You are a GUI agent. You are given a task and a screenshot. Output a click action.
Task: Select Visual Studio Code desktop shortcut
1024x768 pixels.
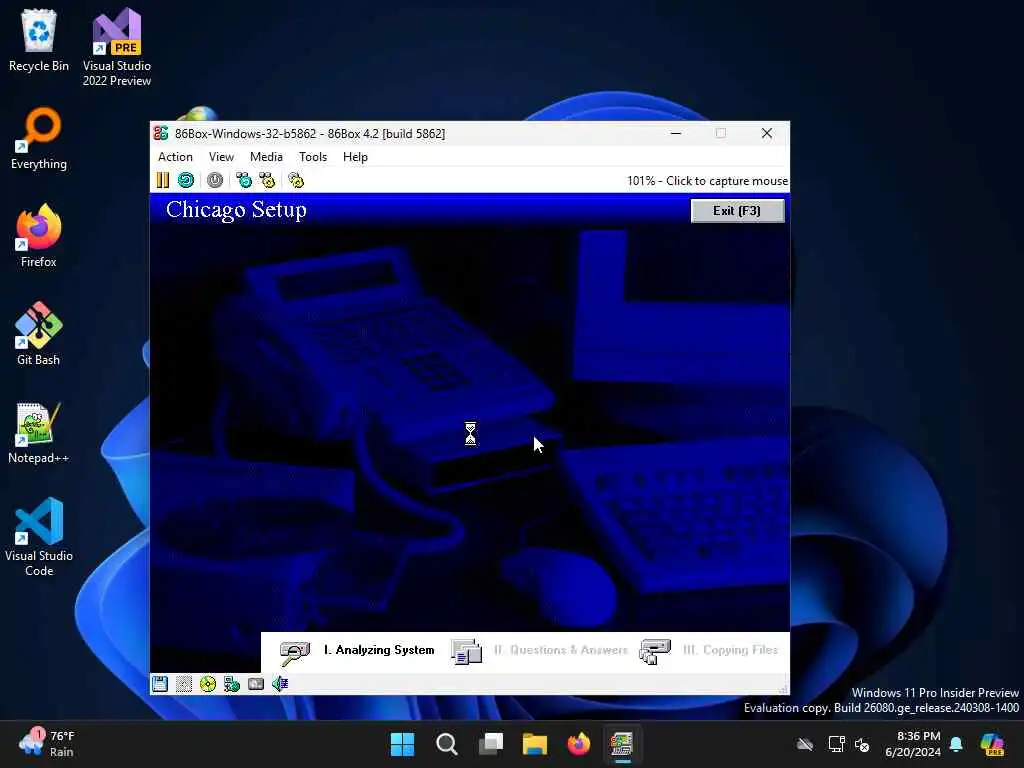39,537
